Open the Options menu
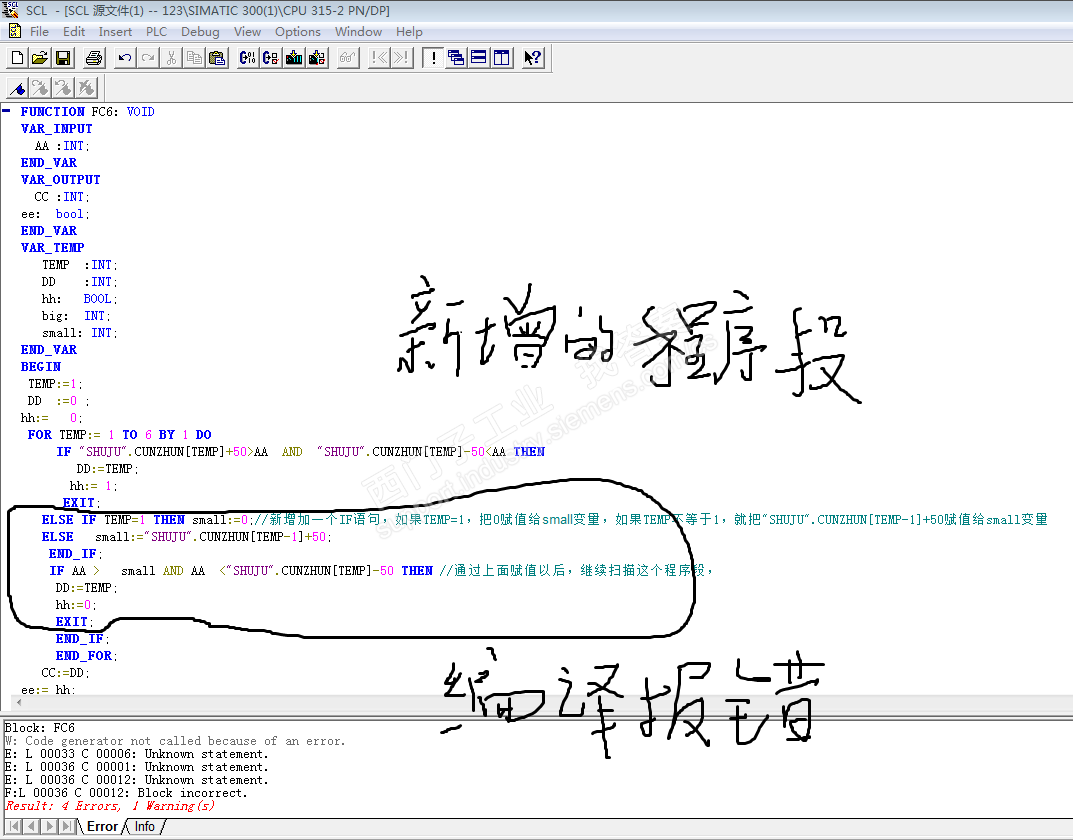This screenshot has height=840, width=1073. (298, 31)
